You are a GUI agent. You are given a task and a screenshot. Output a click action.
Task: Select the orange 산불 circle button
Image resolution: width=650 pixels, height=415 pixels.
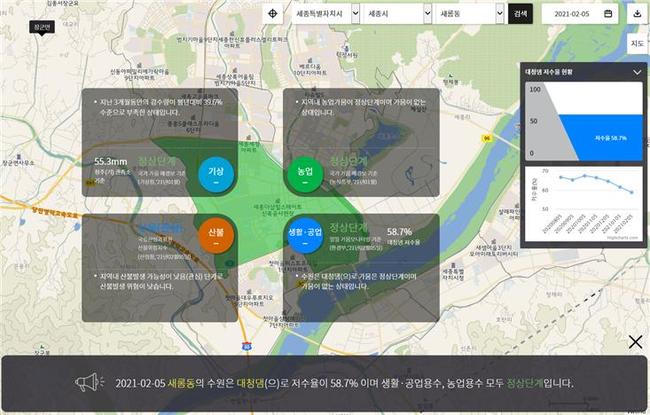pos(216,235)
